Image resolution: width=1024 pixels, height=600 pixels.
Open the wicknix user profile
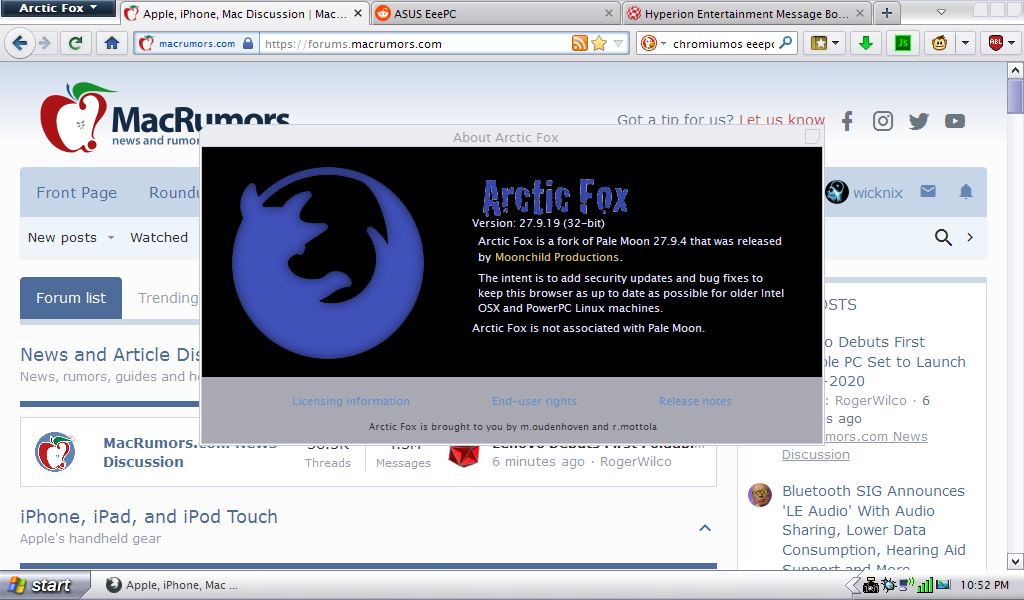(x=877, y=193)
